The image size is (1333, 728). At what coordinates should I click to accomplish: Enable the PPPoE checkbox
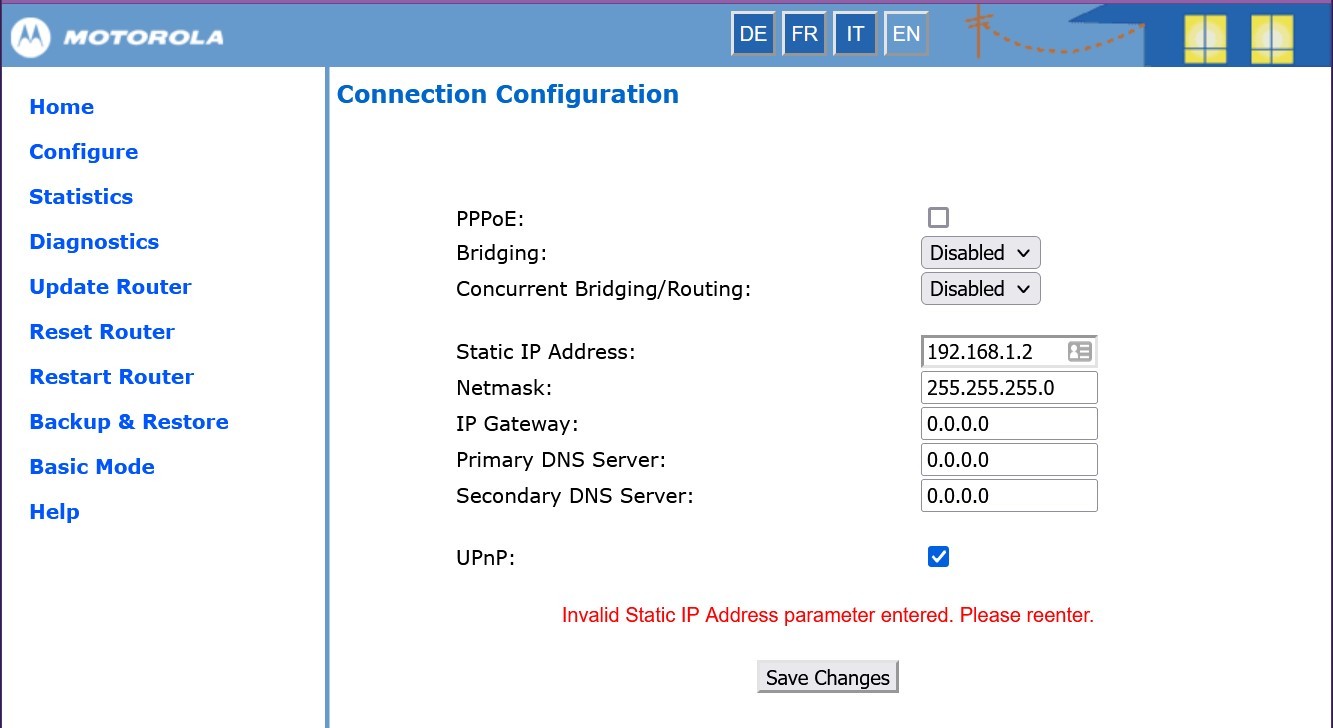(x=938, y=218)
